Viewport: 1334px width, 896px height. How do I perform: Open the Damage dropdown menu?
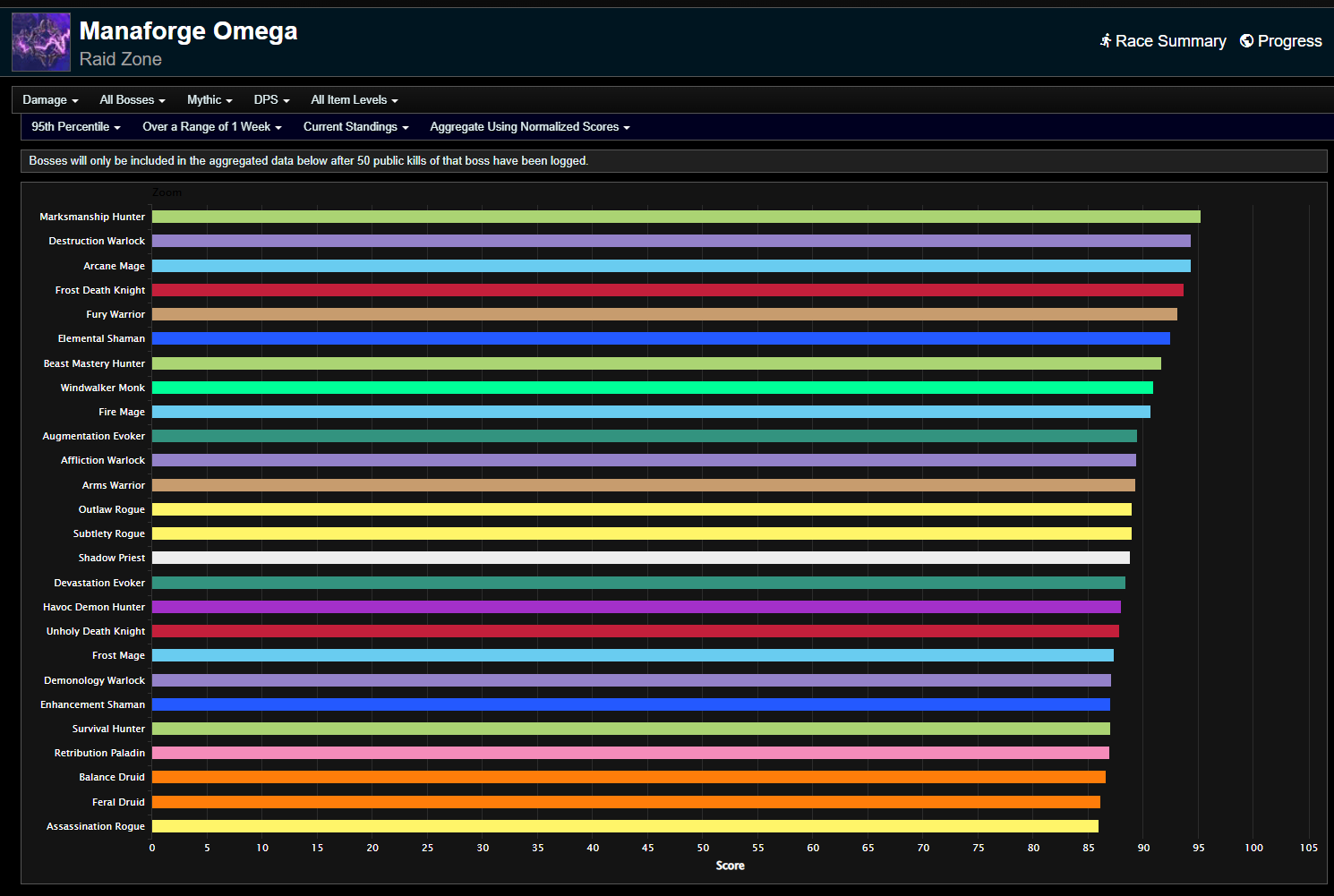pos(50,100)
